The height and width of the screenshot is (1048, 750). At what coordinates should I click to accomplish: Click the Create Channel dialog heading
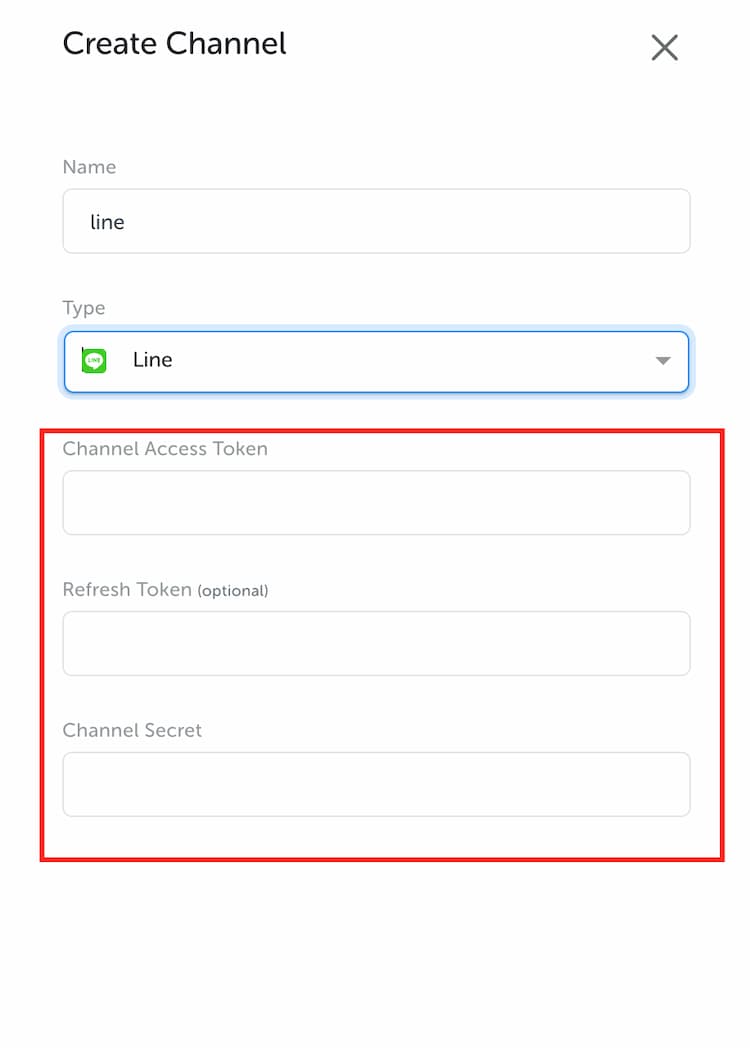coord(174,44)
